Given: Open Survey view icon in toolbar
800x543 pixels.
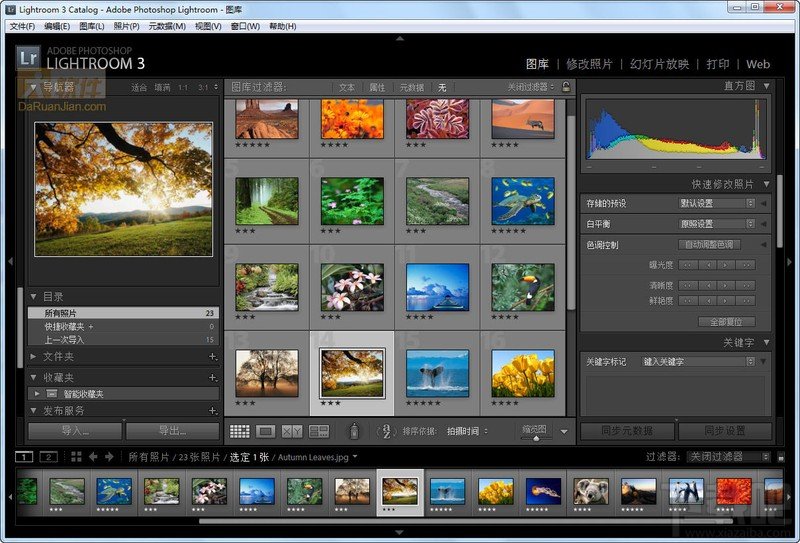Looking at the screenshot, I should (x=319, y=431).
